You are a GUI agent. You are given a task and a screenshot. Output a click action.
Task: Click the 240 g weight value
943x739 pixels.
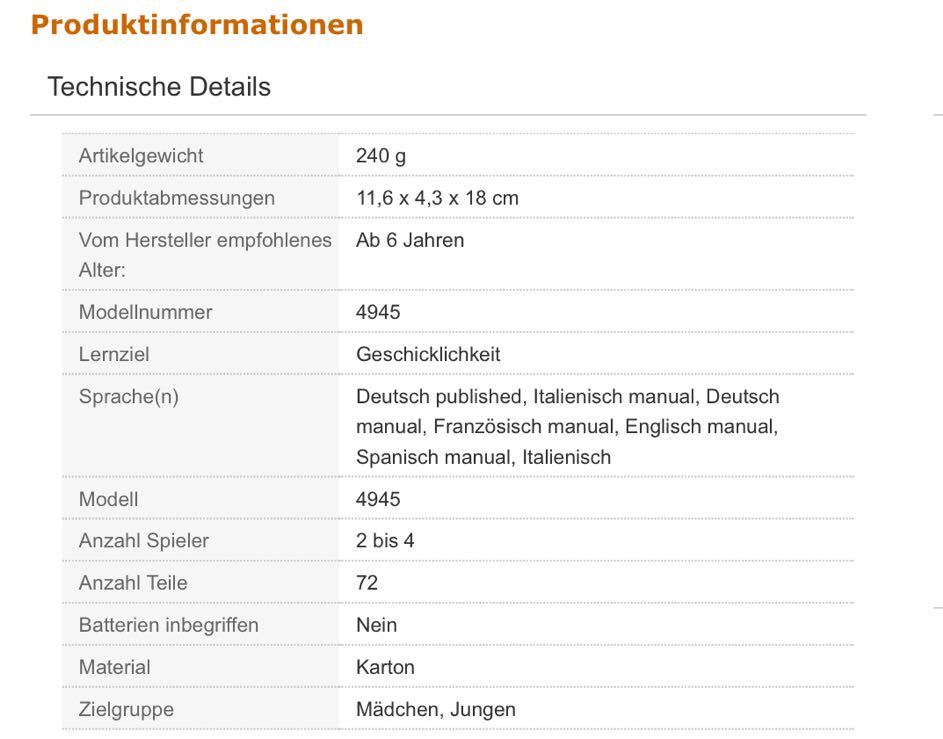(381, 156)
